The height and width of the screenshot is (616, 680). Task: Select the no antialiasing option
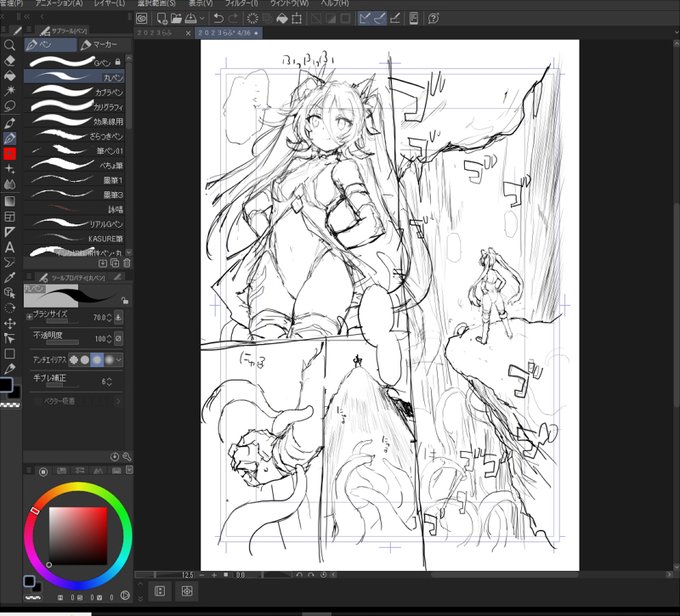click(x=74, y=360)
